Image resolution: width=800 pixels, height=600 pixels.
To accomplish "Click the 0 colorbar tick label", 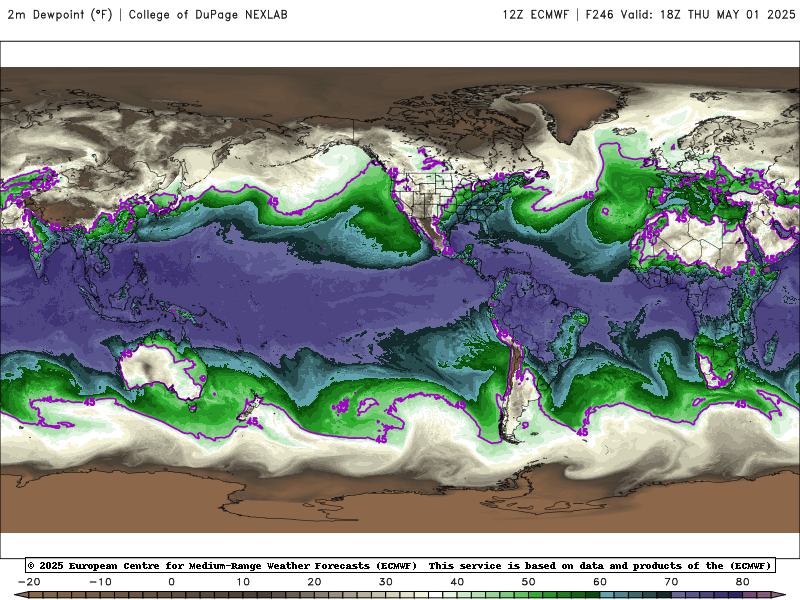I will 171,582.
